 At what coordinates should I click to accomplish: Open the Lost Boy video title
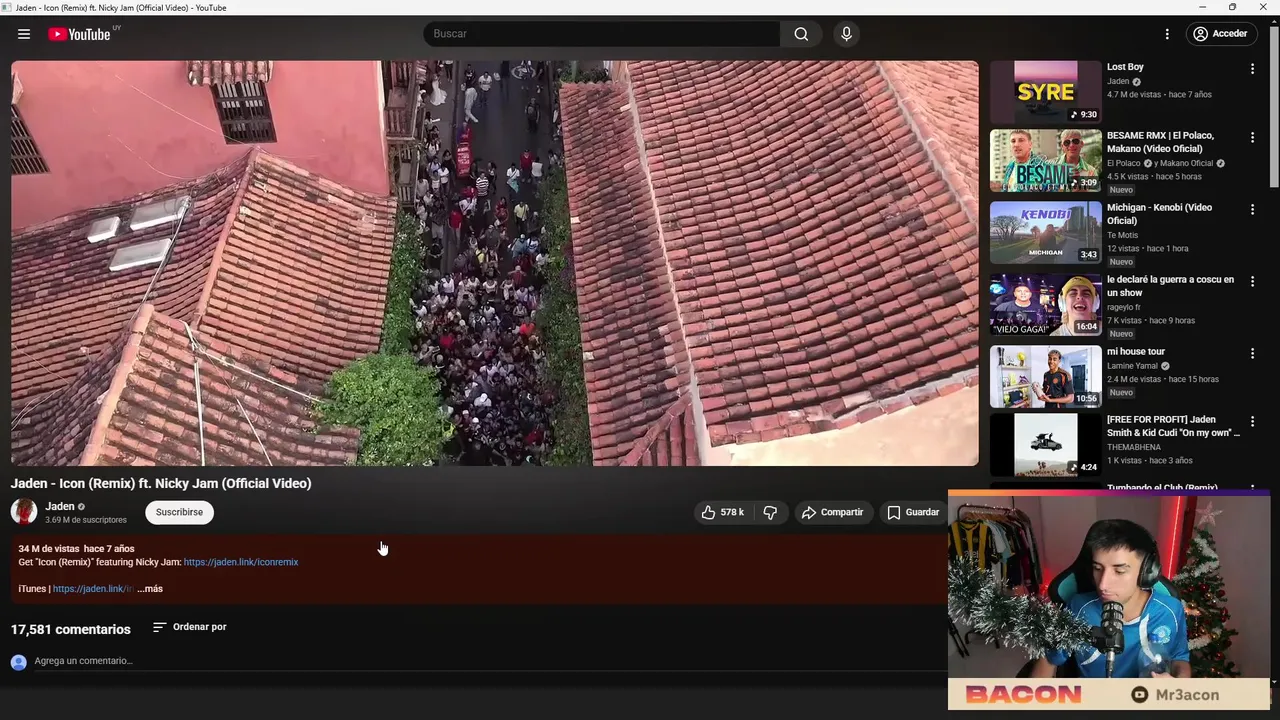click(x=1125, y=67)
